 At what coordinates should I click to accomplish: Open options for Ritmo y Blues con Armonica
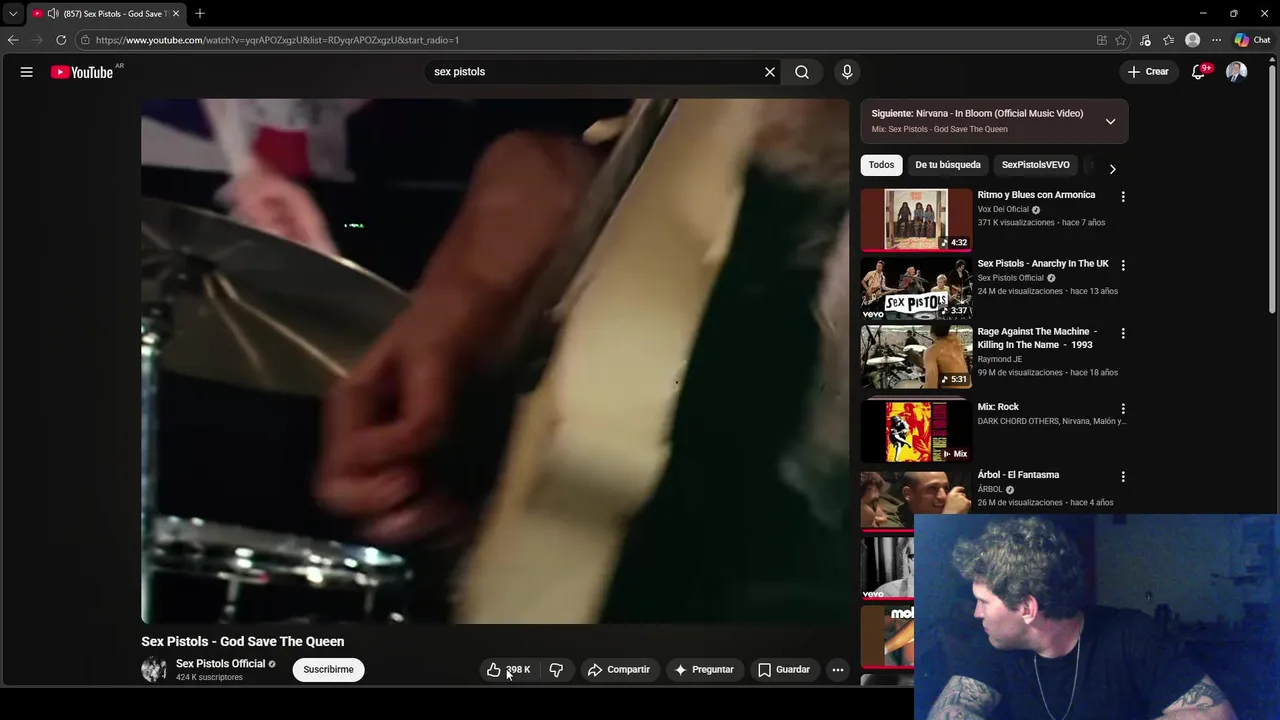1123,197
